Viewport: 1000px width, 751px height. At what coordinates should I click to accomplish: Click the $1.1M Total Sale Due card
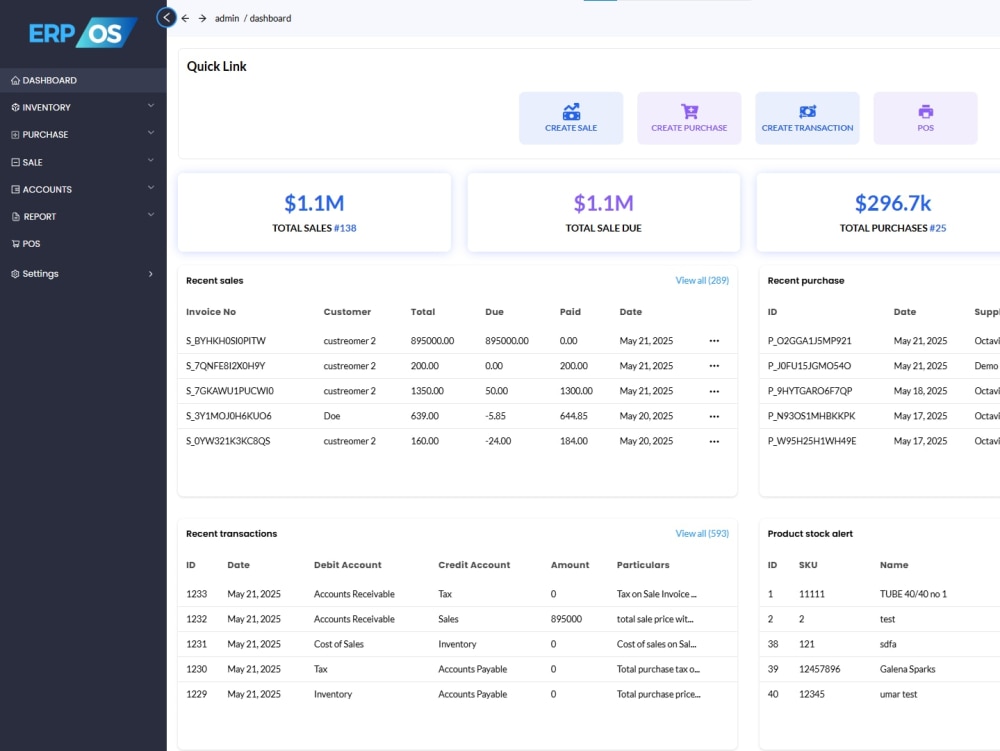click(x=604, y=212)
